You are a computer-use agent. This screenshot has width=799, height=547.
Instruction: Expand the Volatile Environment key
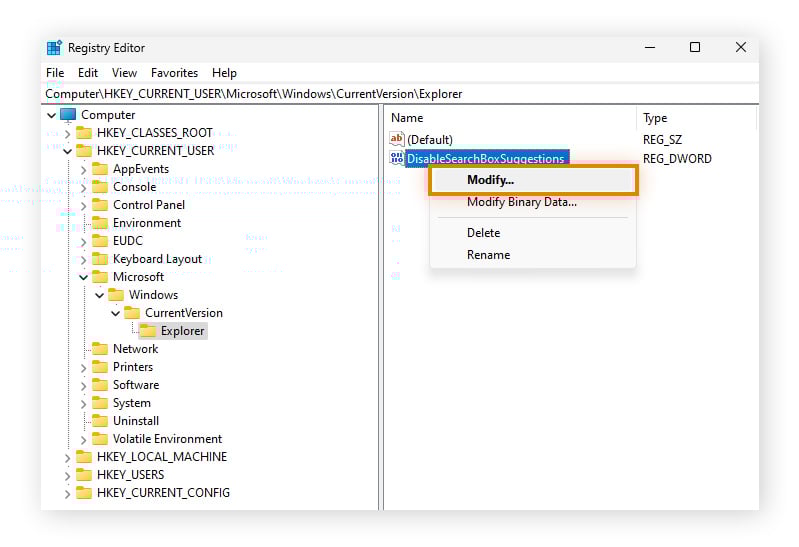click(x=84, y=439)
